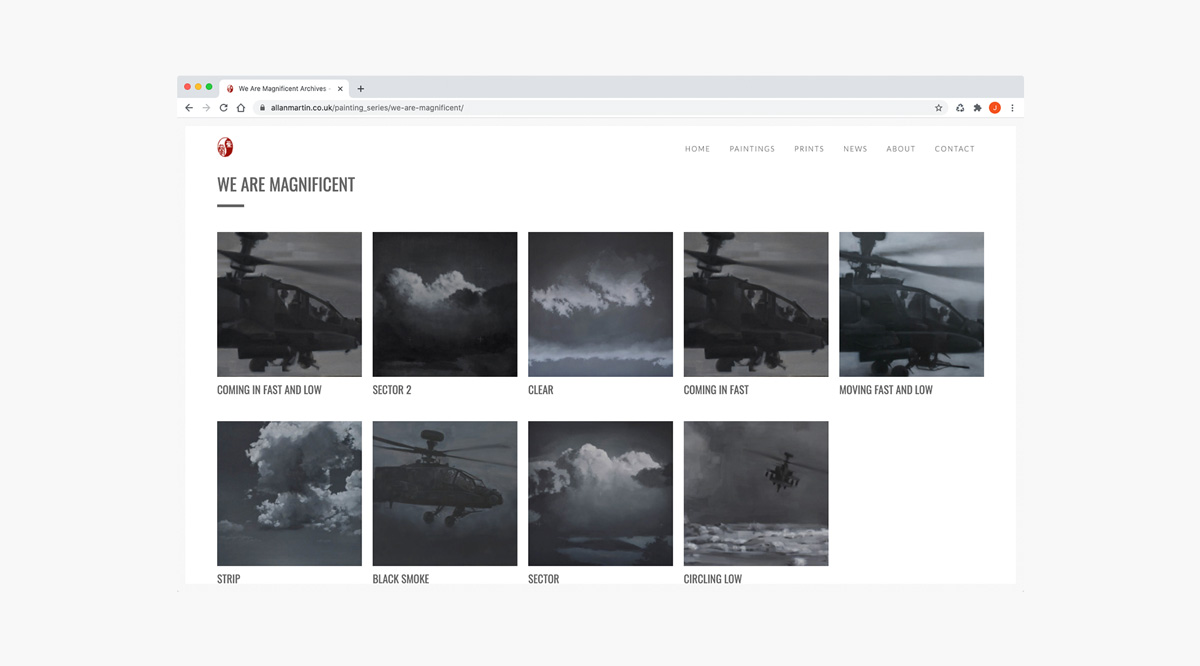This screenshot has width=1200, height=666.
Task: Go to the HOME menu item
Action: [x=698, y=149]
